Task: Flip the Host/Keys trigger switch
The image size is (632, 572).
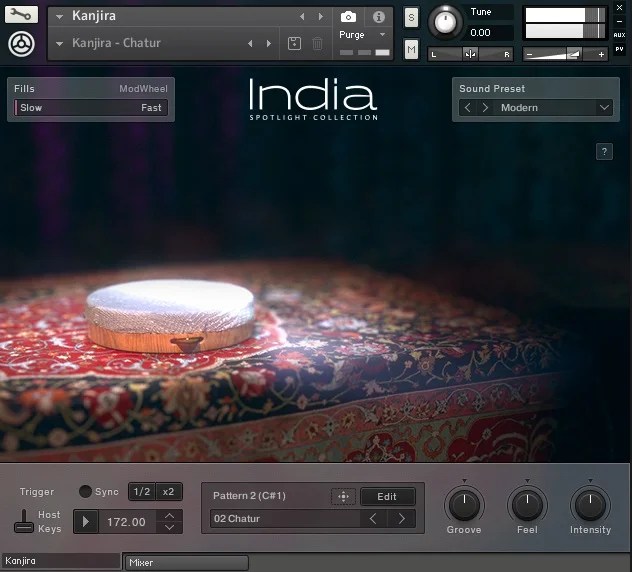Action: [x=24, y=521]
